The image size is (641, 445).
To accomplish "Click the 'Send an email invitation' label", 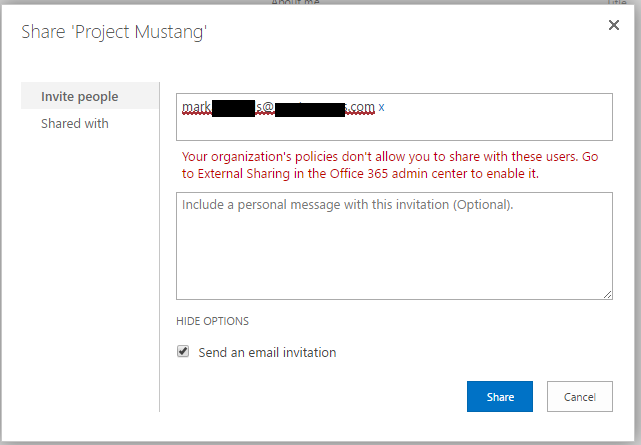I will pyautogui.click(x=267, y=352).
